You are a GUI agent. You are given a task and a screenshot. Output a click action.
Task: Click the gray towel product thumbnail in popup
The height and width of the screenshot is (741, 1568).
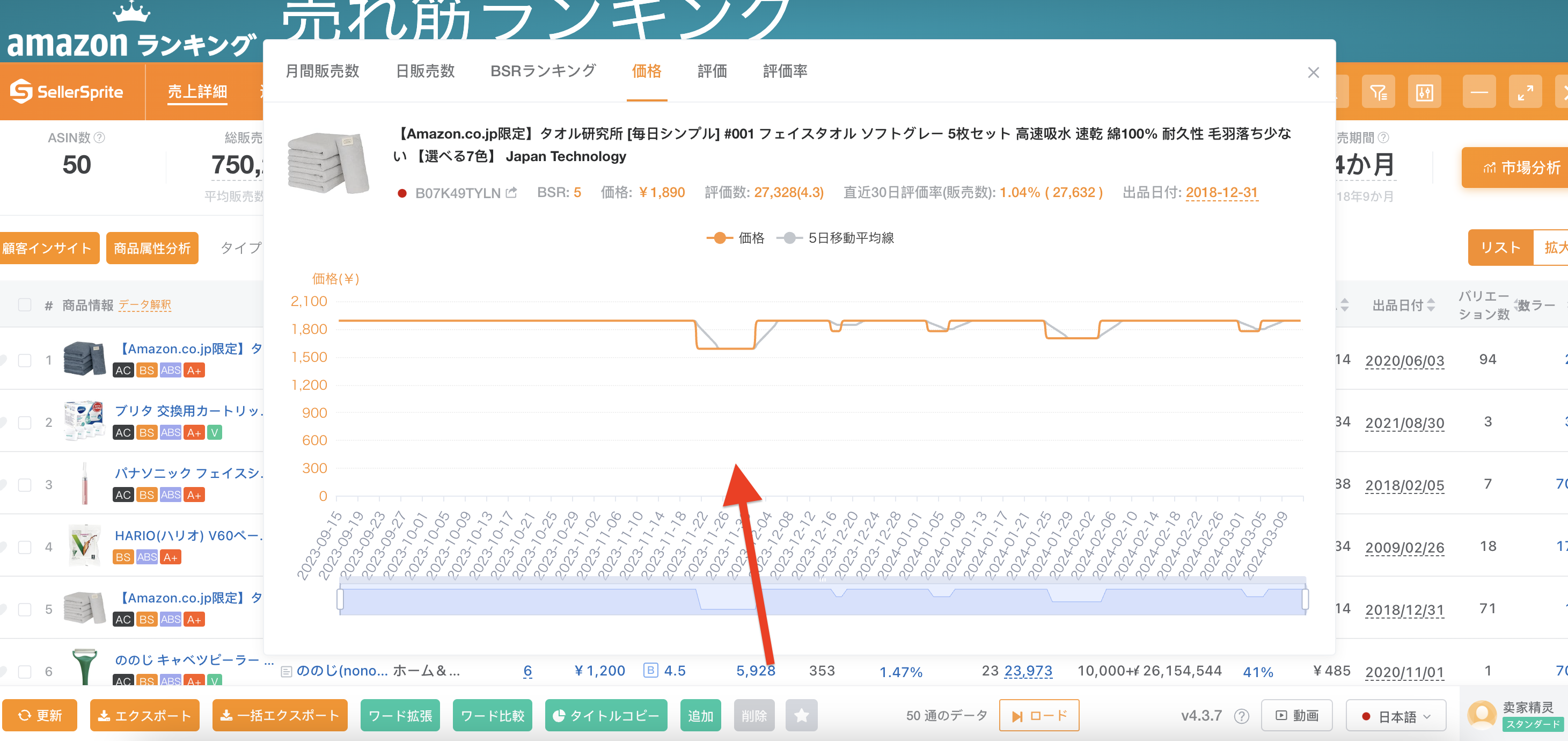(x=328, y=163)
